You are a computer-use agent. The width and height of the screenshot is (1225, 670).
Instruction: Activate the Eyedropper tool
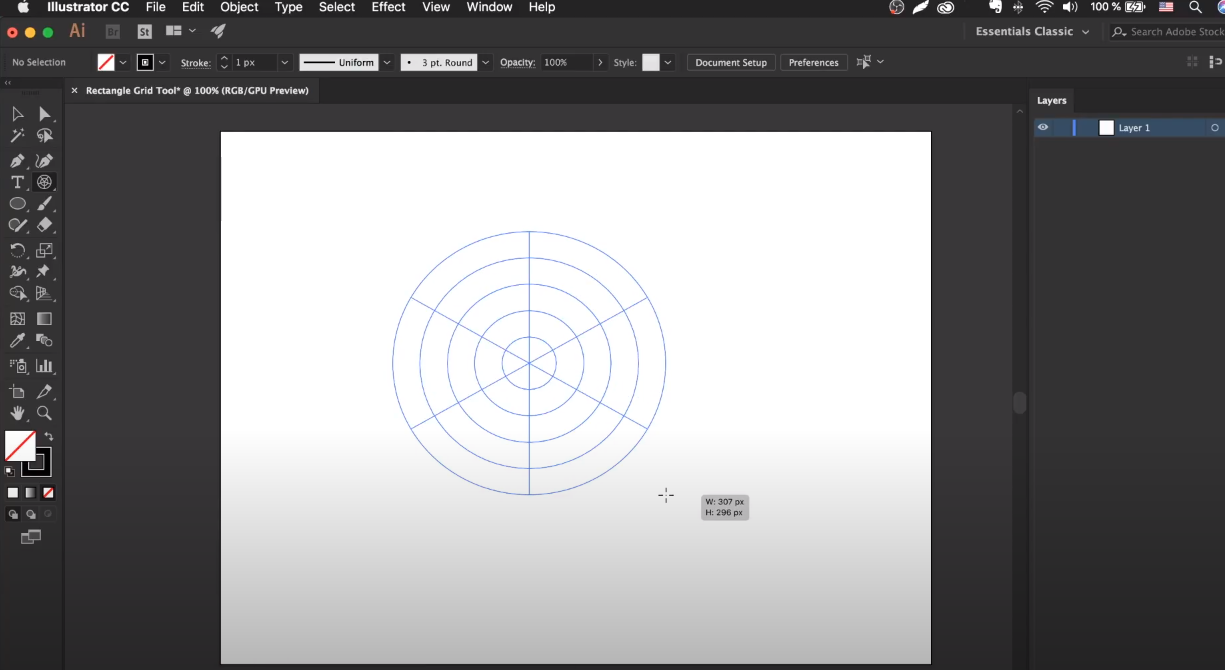17,341
